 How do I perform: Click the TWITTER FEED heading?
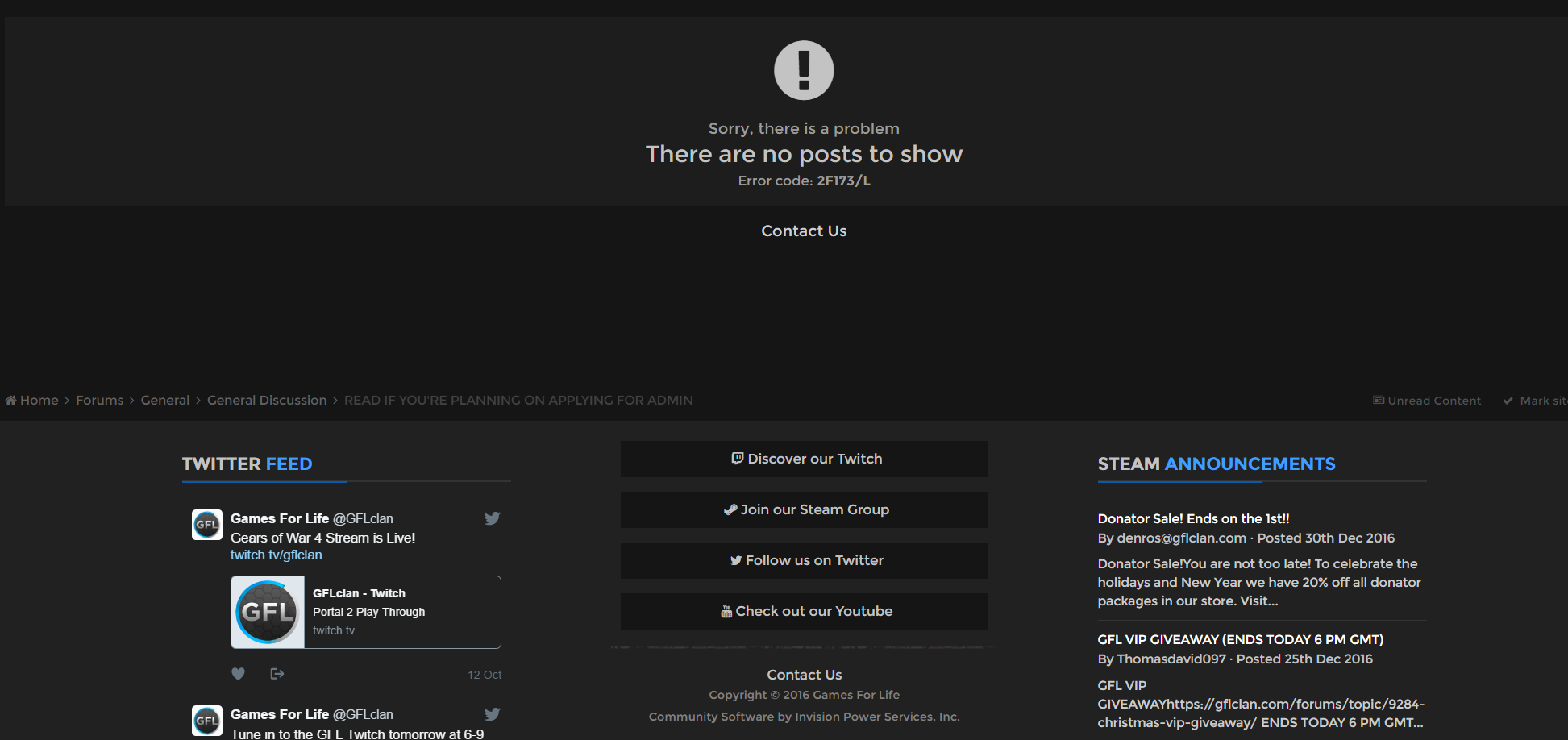point(247,464)
